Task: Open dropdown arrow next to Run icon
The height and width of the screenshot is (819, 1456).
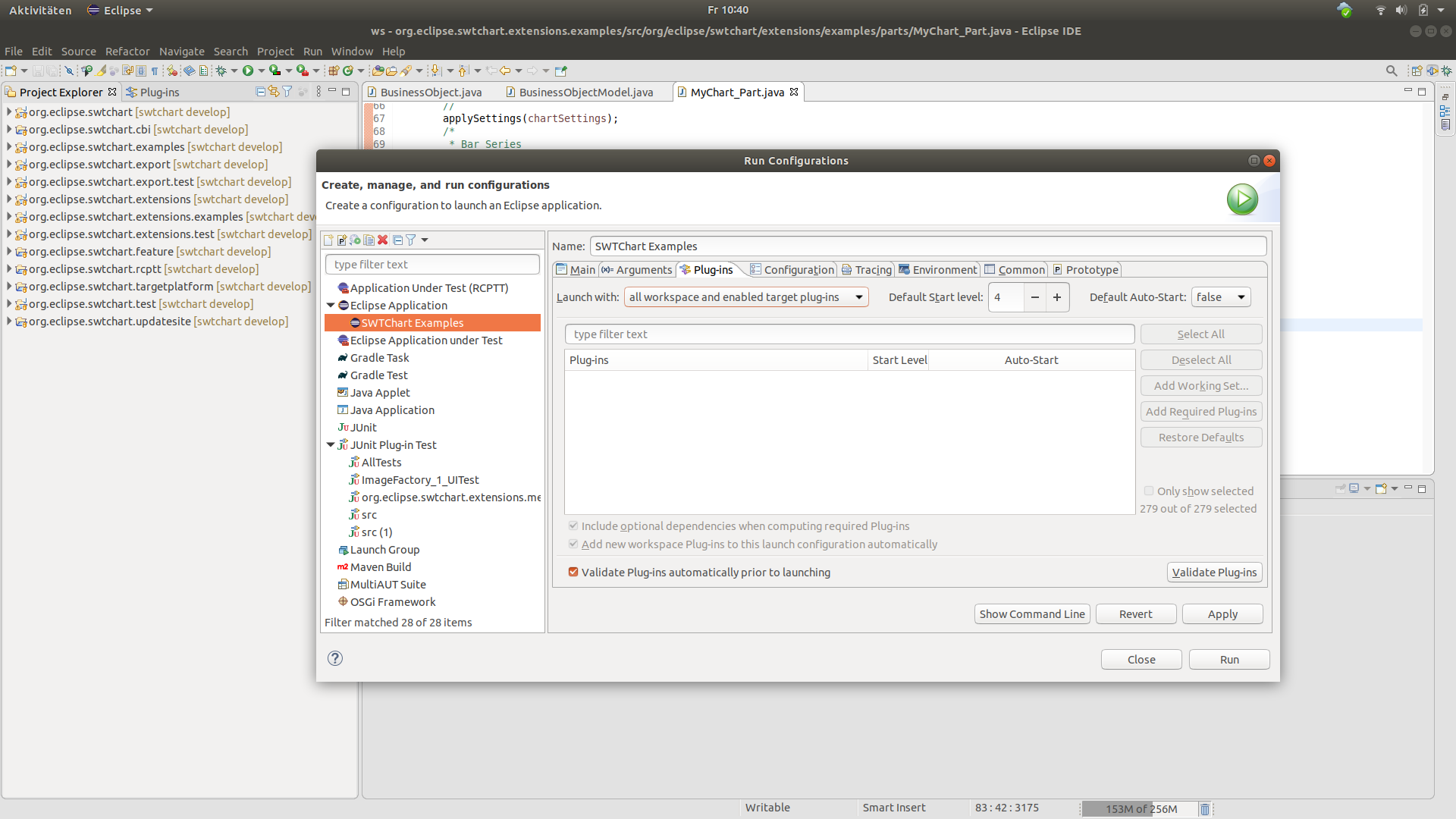Action: point(262,71)
